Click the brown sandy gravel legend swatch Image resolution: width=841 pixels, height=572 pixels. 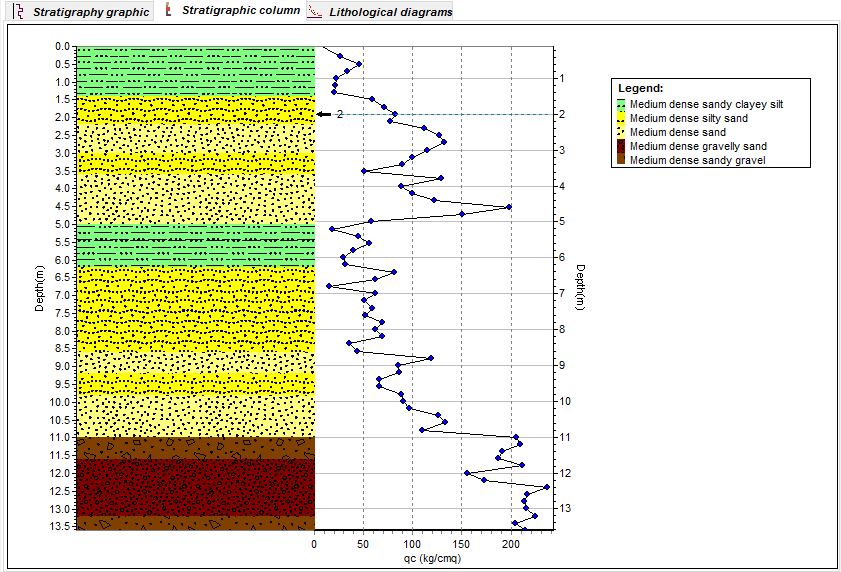(621, 160)
